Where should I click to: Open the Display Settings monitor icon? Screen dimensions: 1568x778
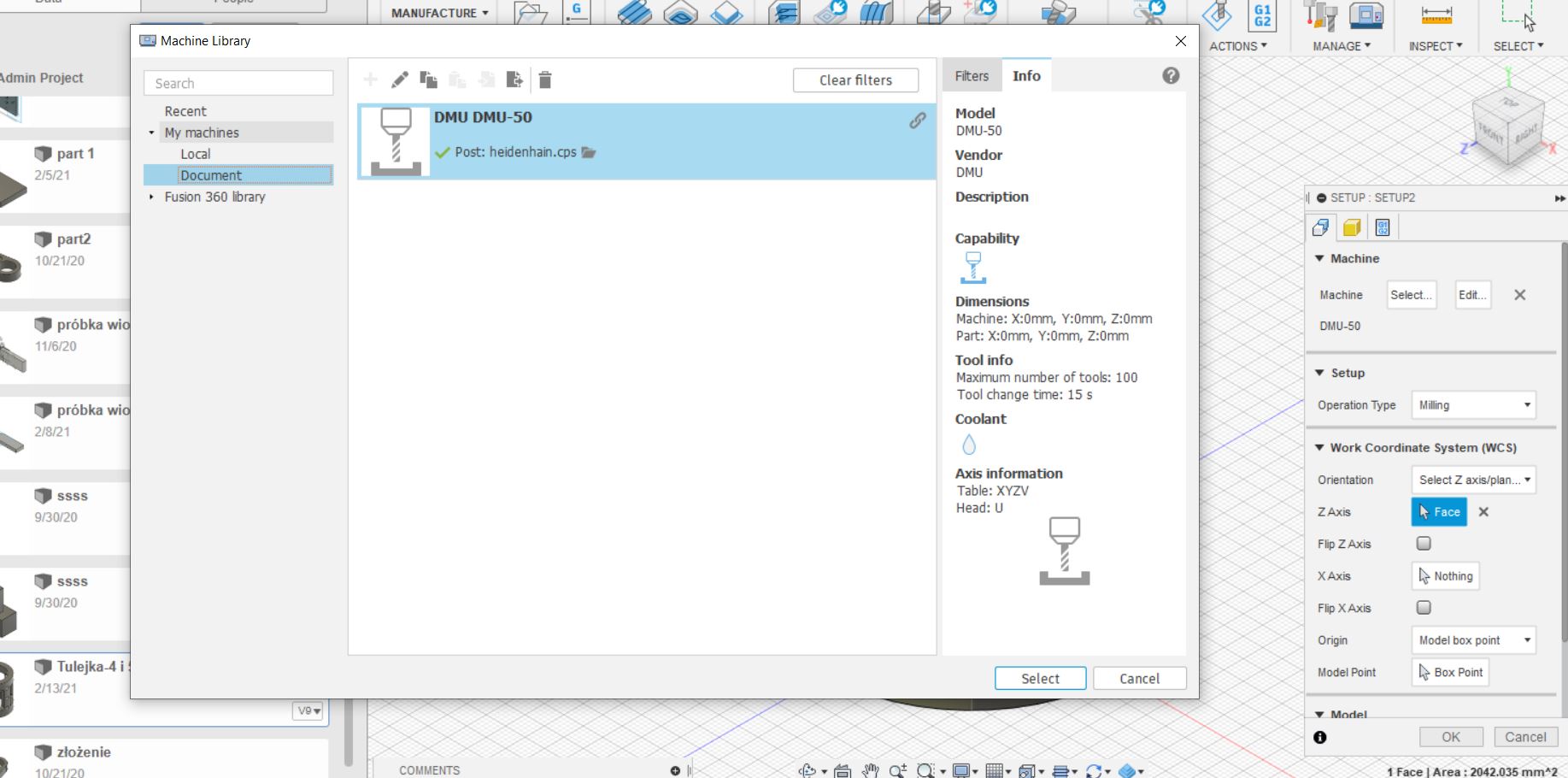pyautogui.click(x=960, y=771)
